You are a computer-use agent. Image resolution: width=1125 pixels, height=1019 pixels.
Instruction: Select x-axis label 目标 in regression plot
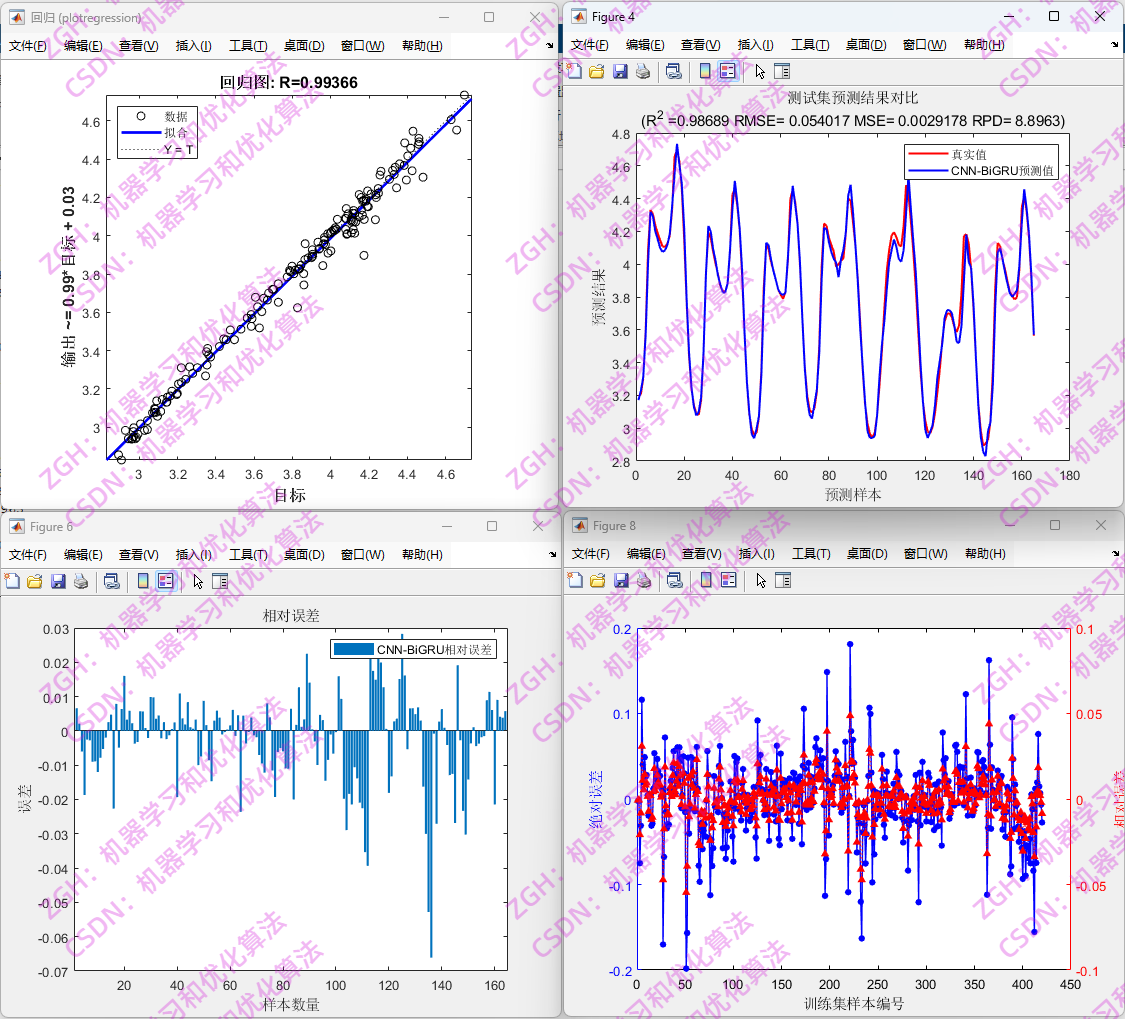290,495
